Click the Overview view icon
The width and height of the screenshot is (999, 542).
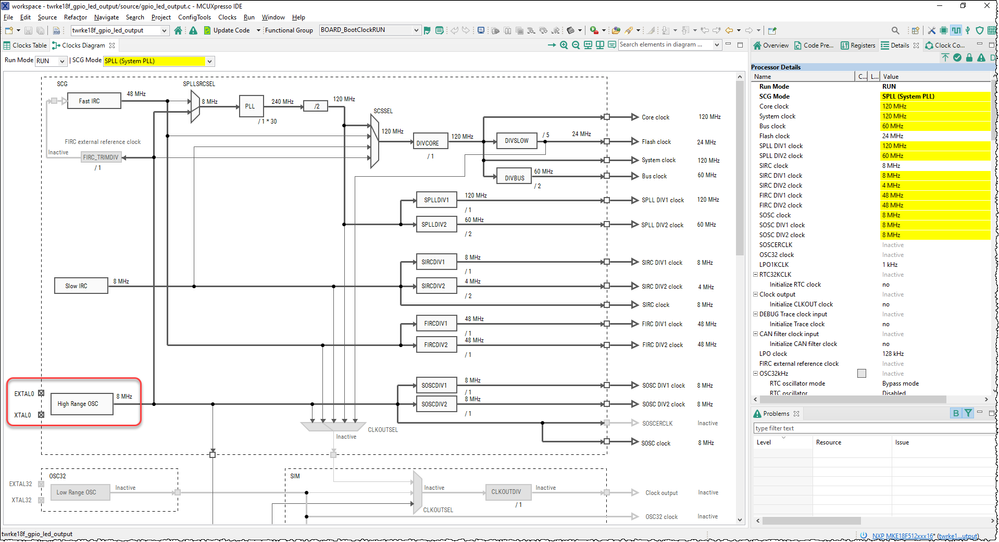[757, 45]
